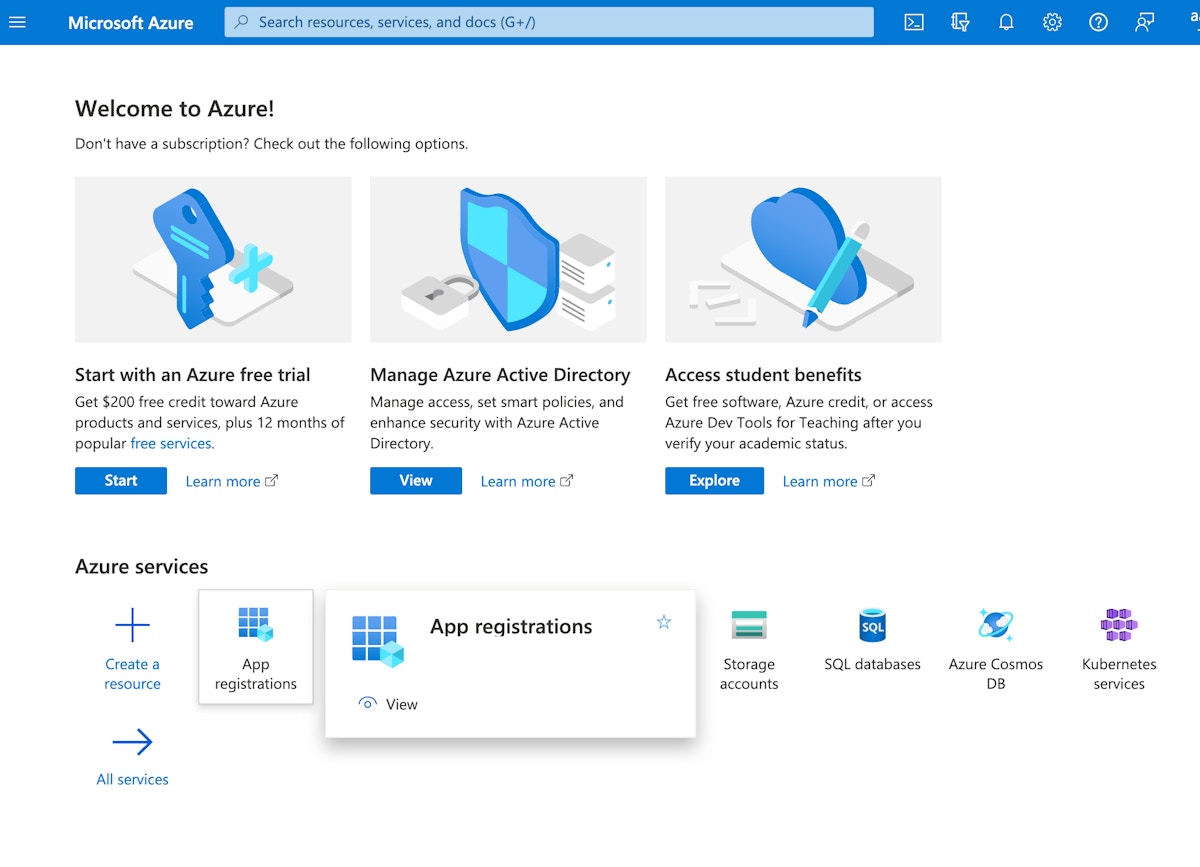Click the Explore student benefits button
This screenshot has height=867, width=1200.
[714, 481]
